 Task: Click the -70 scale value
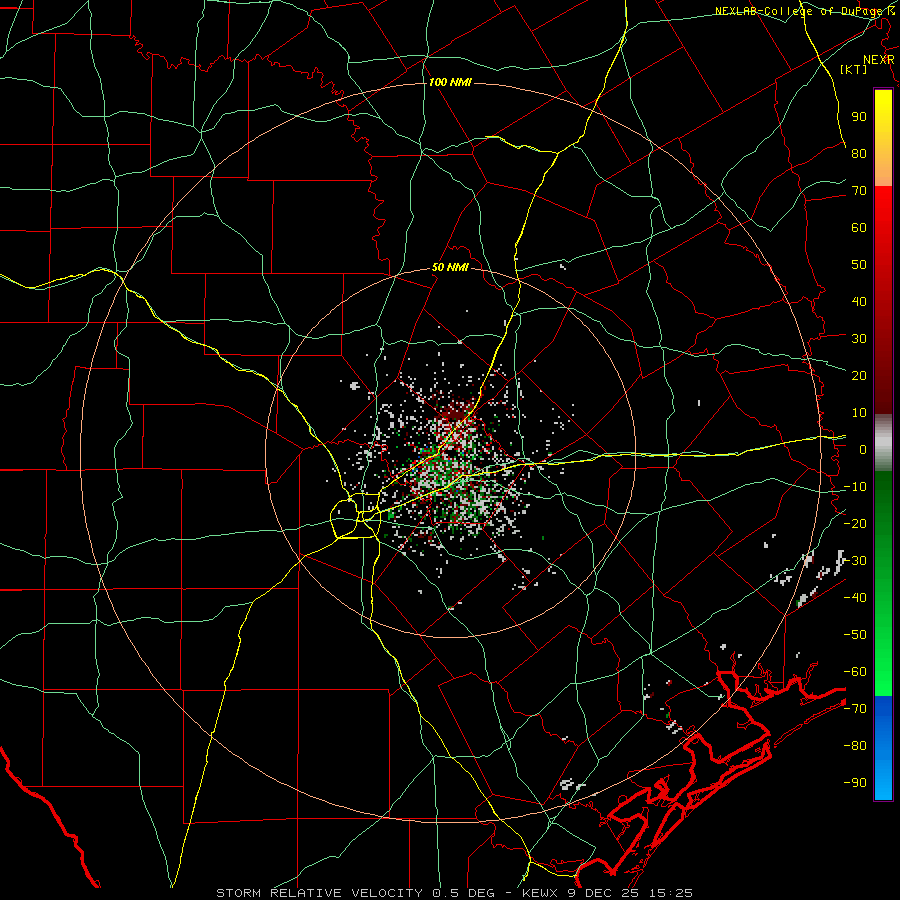coord(855,708)
